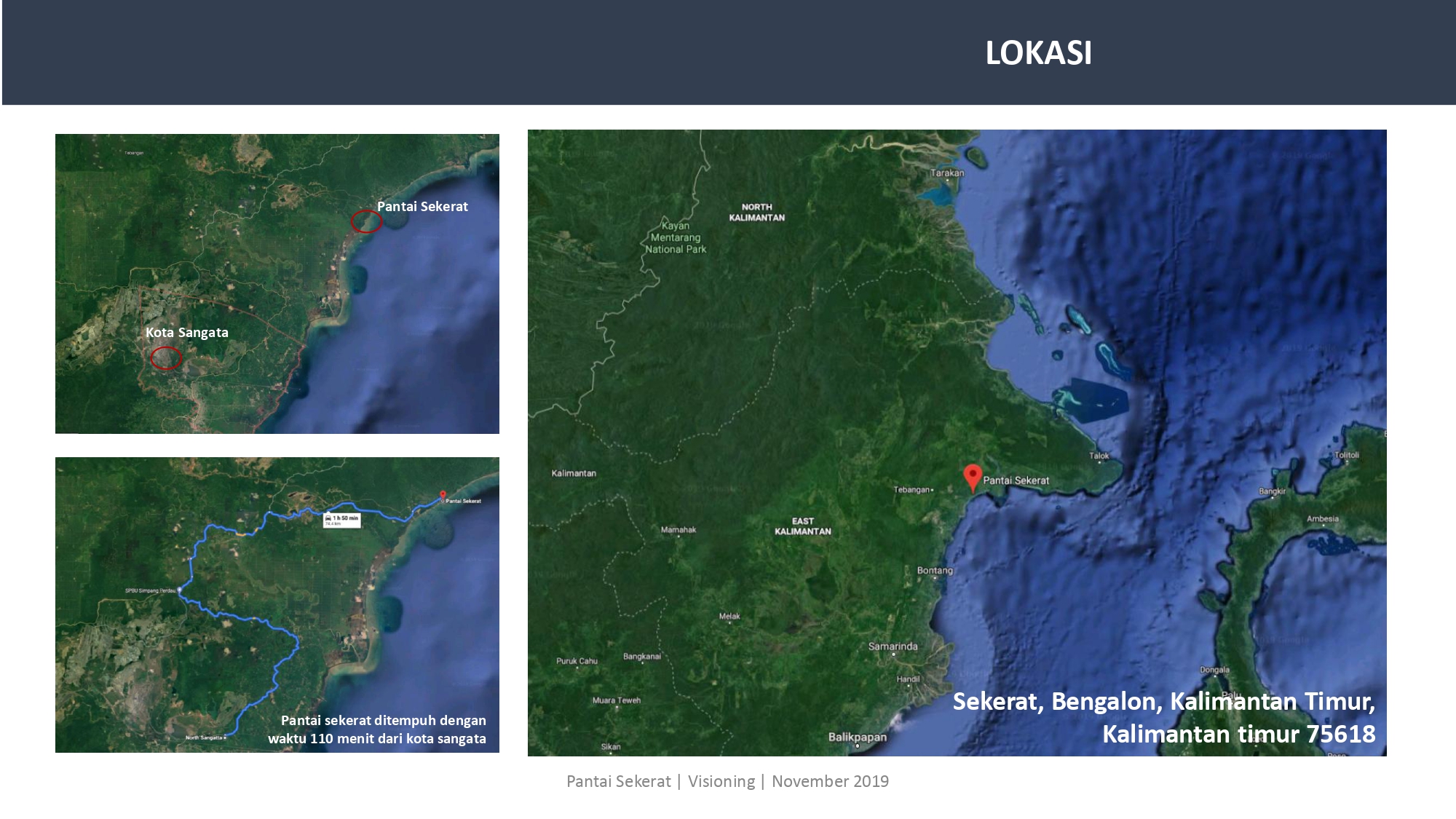Click footer text 'November 2019'

coord(830,781)
